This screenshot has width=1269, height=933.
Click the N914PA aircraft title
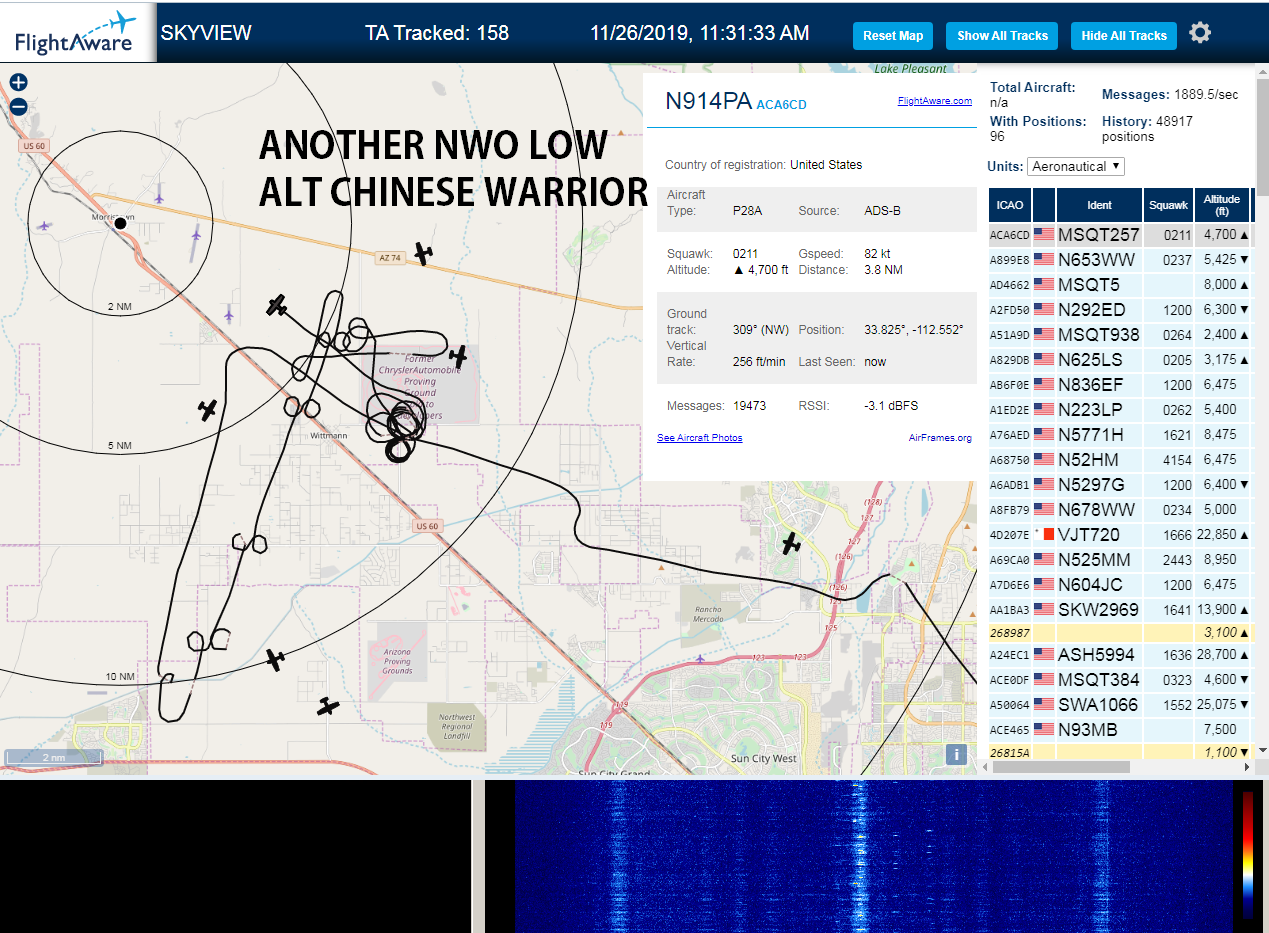click(x=708, y=101)
